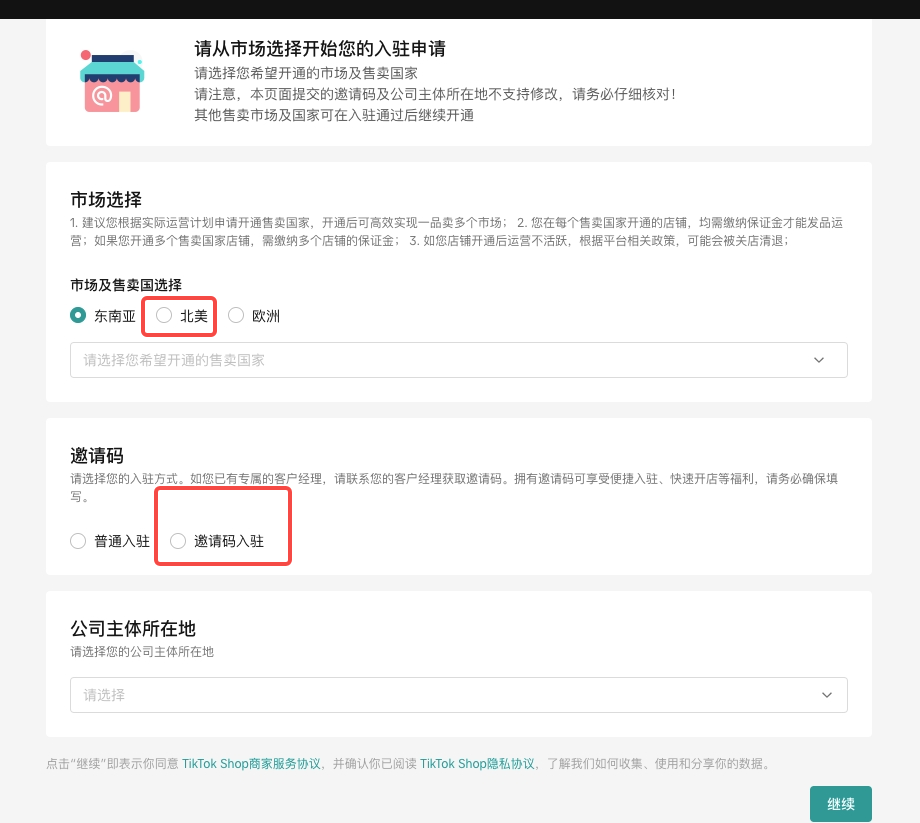
Task: Select the 东南亚 market radio button
Action: 78,316
